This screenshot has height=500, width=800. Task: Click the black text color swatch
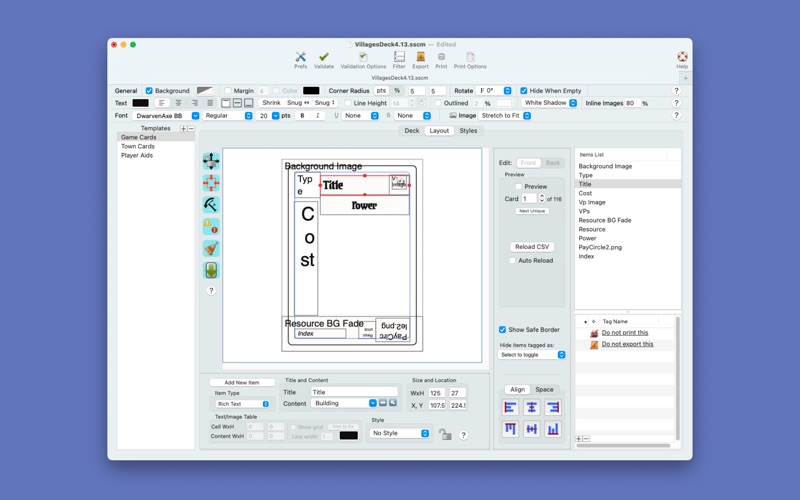coord(140,103)
